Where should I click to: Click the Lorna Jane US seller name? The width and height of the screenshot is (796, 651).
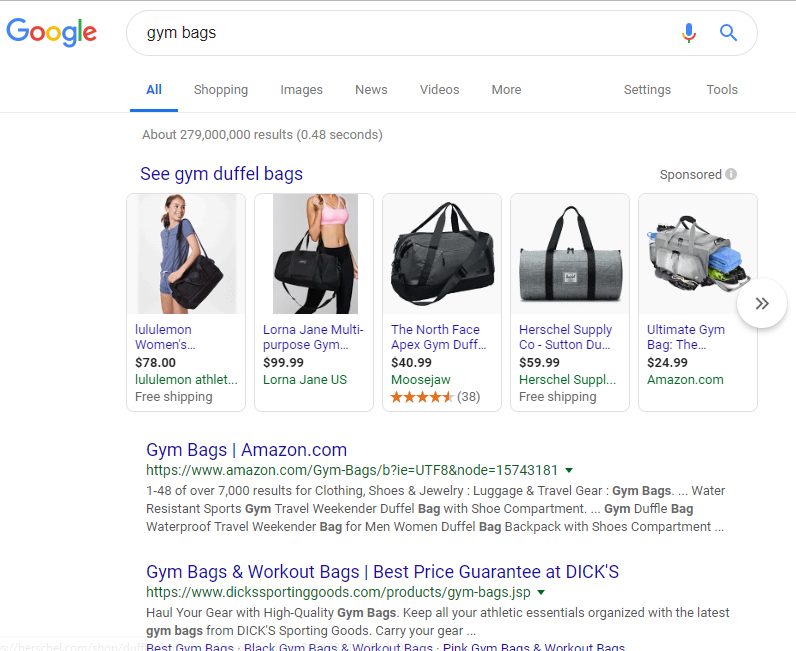coord(305,379)
